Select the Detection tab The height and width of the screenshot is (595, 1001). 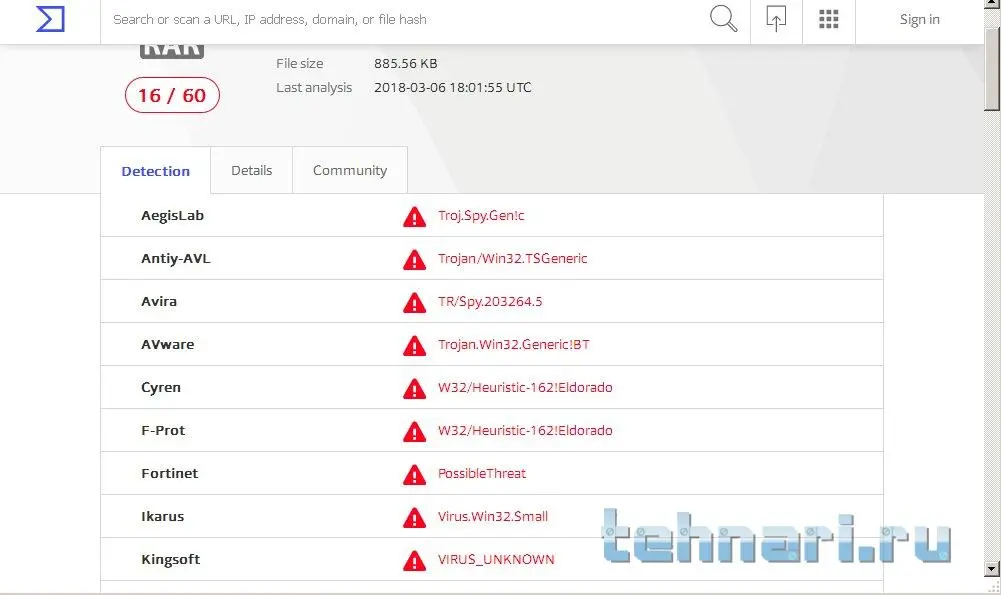(x=156, y=171)
